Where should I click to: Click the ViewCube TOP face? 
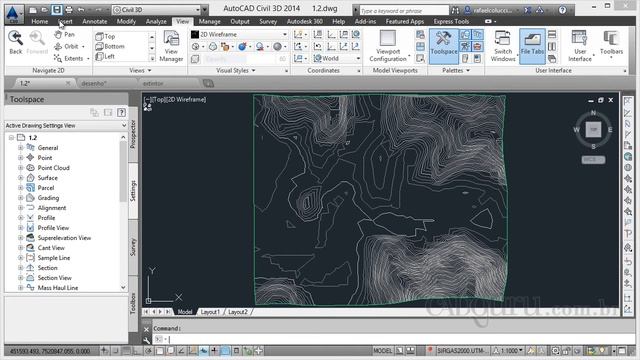[593, 129]
